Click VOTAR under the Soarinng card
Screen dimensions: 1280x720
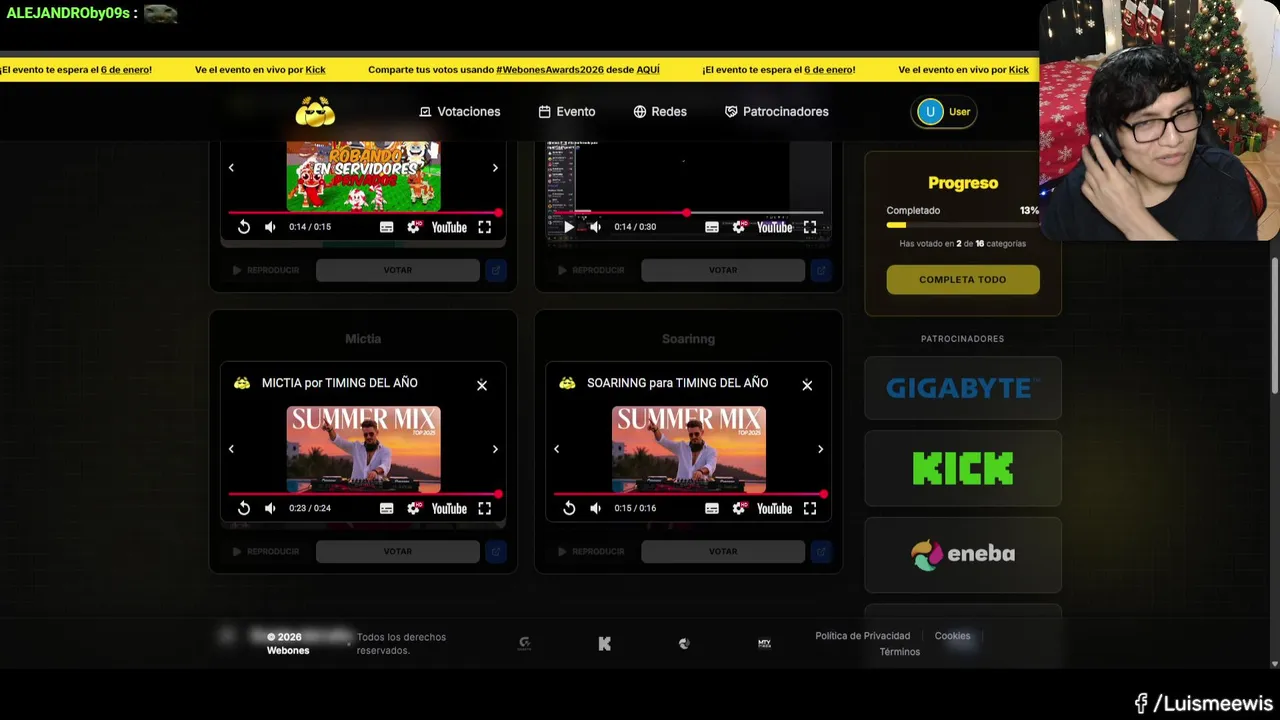point(723,551)
